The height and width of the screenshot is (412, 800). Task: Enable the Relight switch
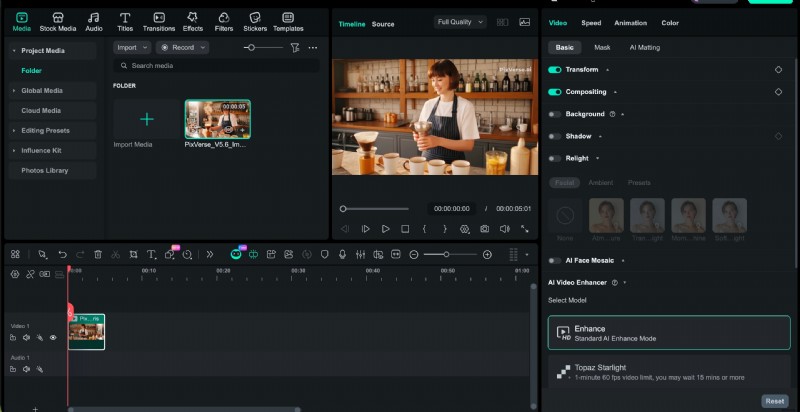555,159
